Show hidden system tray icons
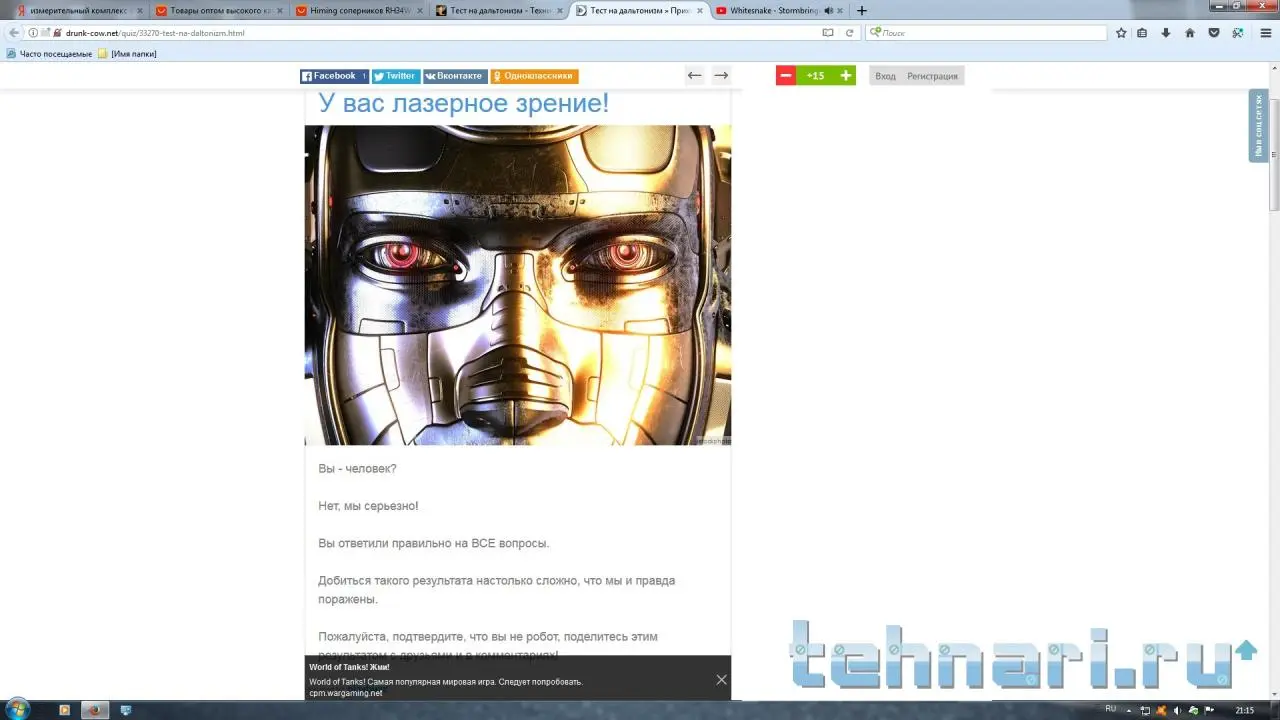The width and height of the screenshot is (1280, 720). pyautogui.click(x=1130, y=710)
